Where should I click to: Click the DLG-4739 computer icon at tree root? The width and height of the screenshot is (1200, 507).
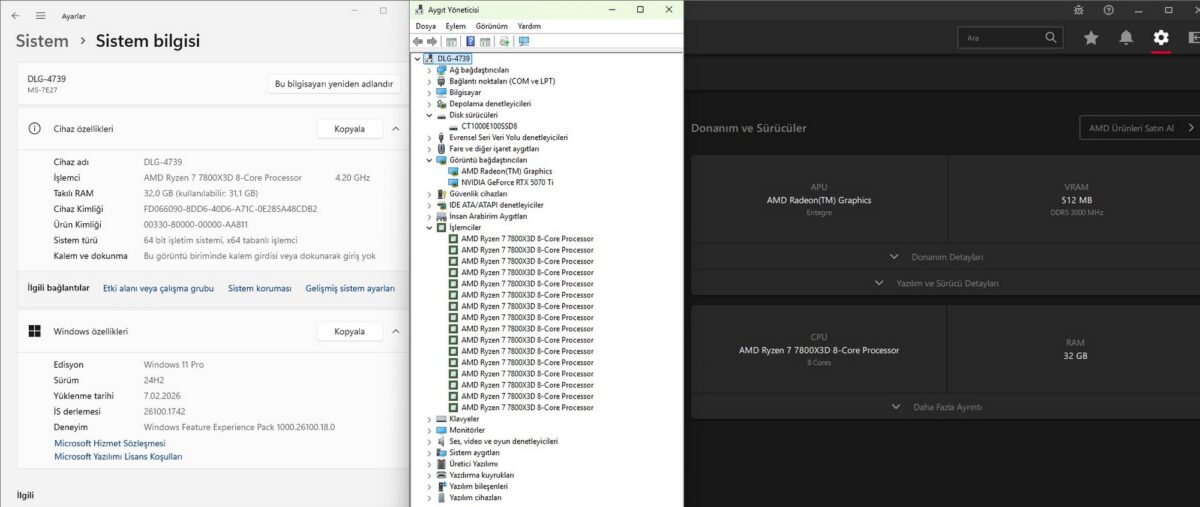(x=429, y=58)
